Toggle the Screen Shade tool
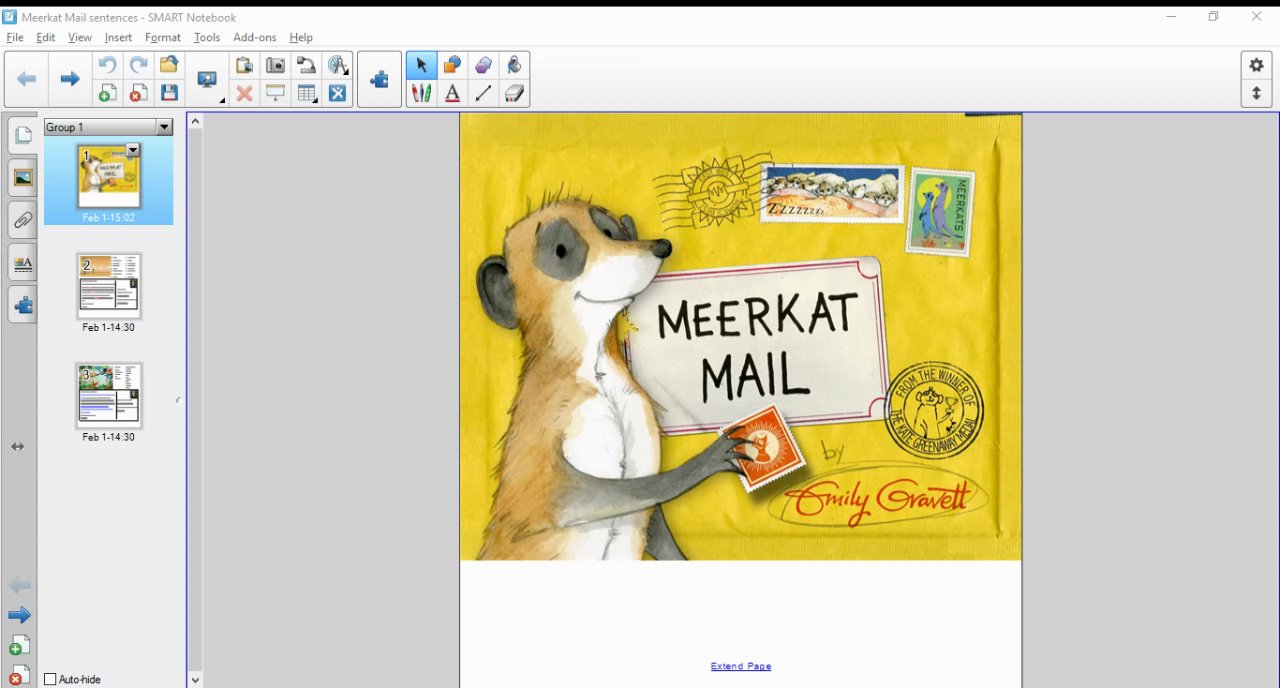This screenshot has height=688, width=1280. pyautogui.click(x=275, y=94)
